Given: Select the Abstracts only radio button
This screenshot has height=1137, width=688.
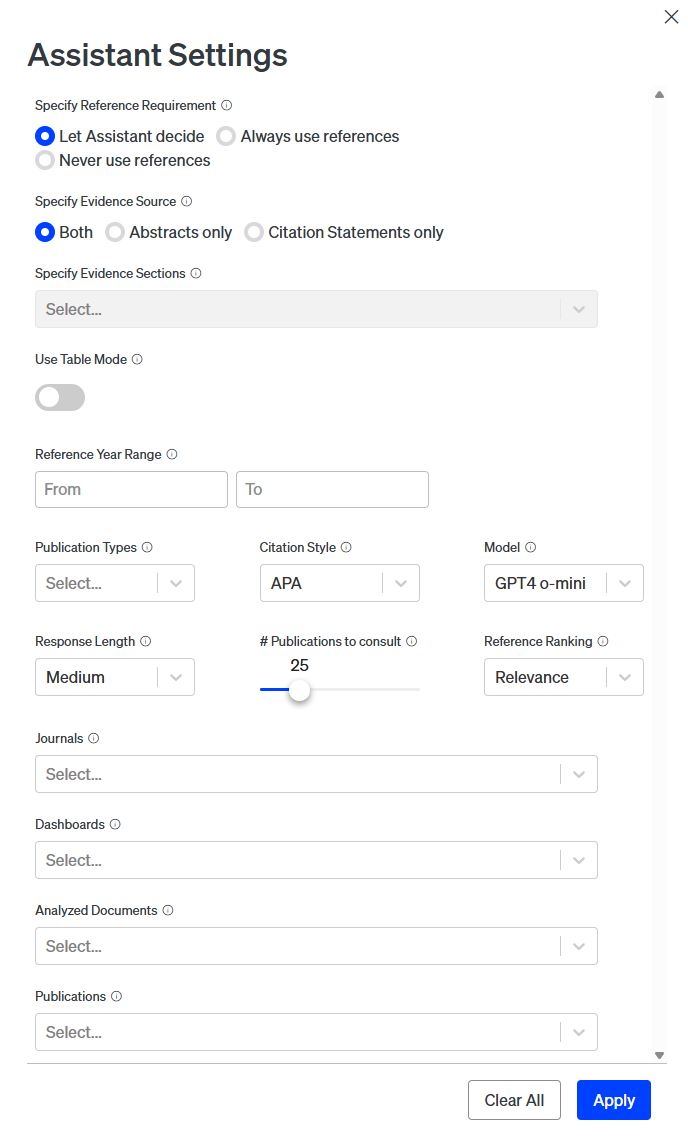Looking at the screenshot, I should (x=115, y=232).
